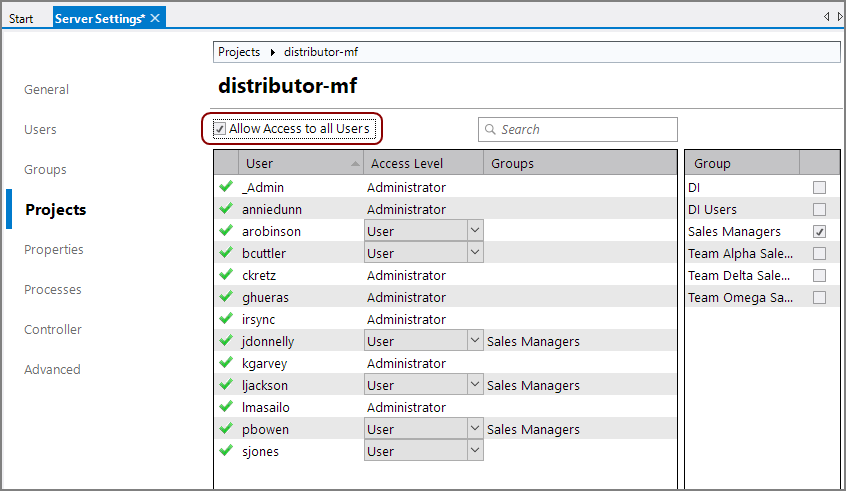This screenshot has height=491, width=846.
Task: Expand access level dropdown for sjones
Action: click(475, 451)
